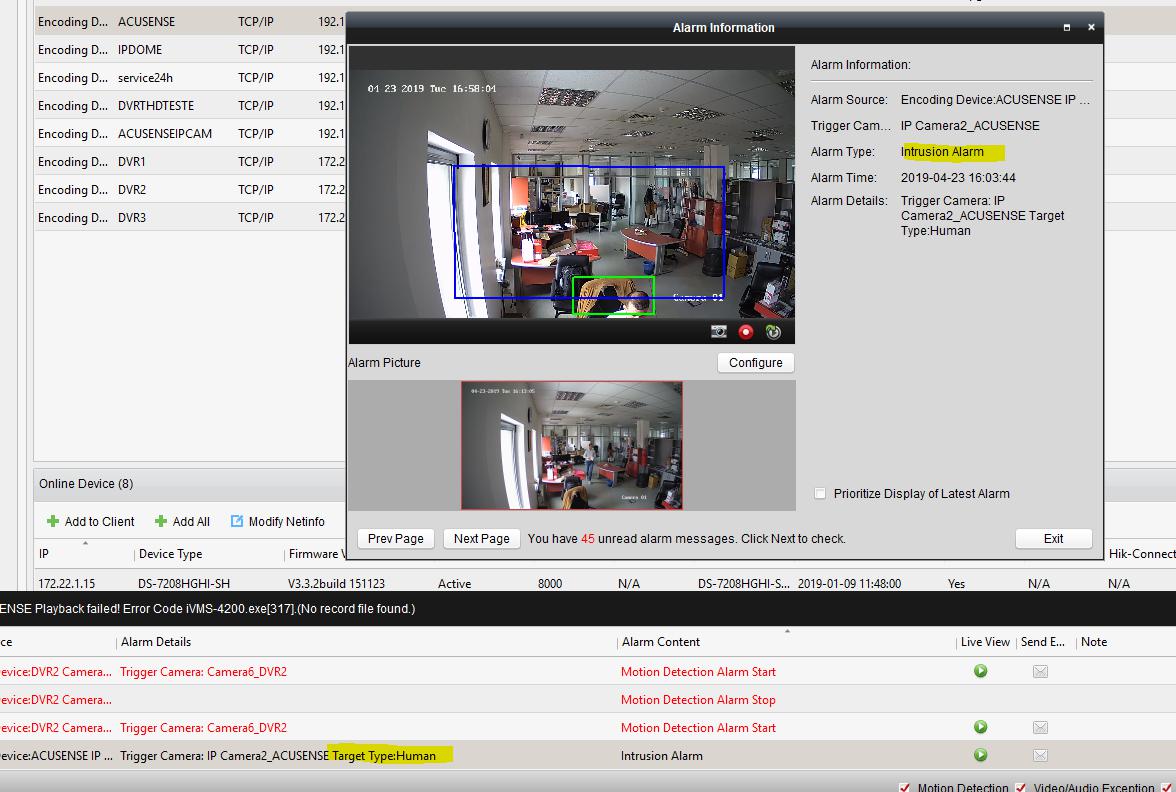Open live view for the Intrusion Alarm row
The height and width of the screenshot is (792, 1176).
980,755
